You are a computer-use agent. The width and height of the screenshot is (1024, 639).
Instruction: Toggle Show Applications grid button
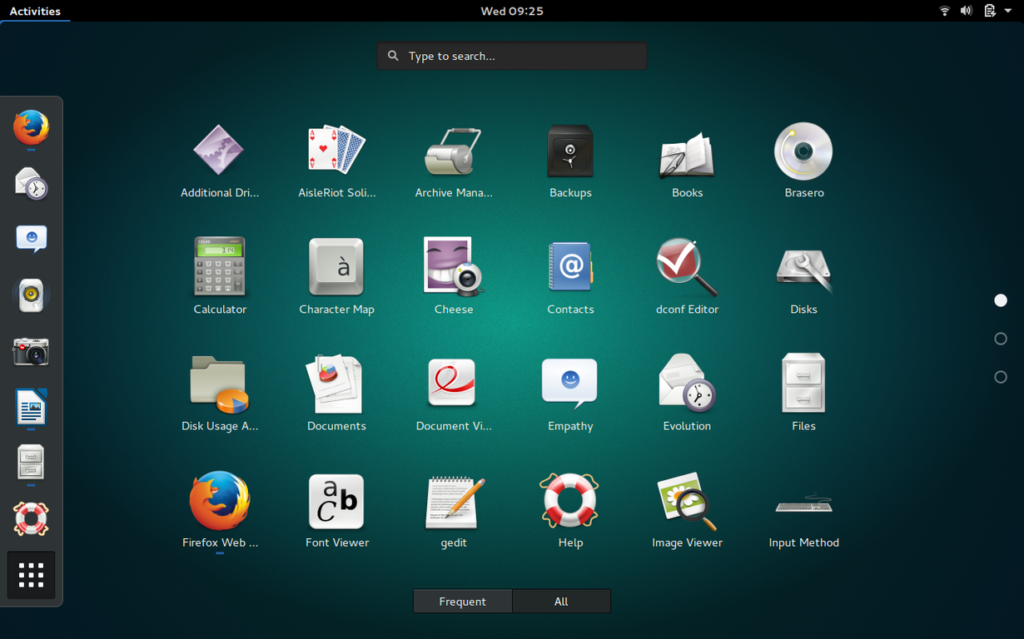(31, 575)
